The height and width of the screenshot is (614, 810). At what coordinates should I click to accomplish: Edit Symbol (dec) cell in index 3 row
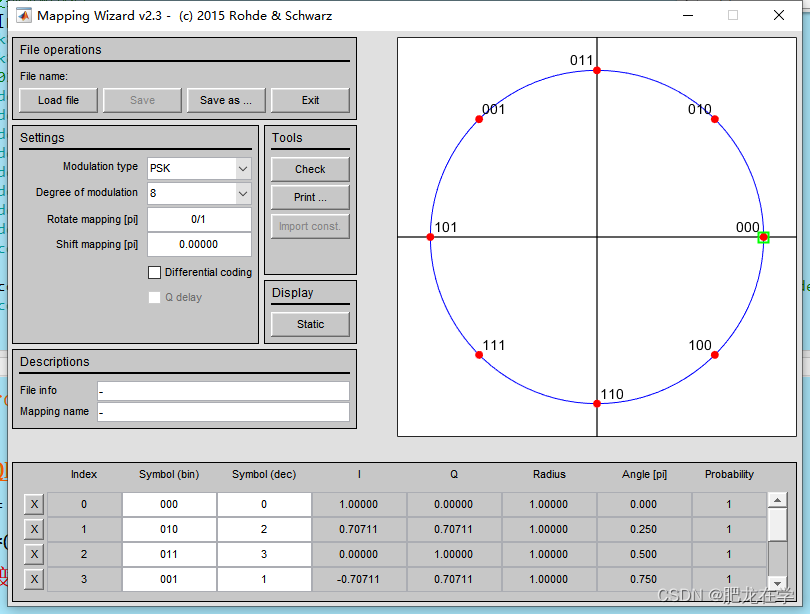point(264,579)
